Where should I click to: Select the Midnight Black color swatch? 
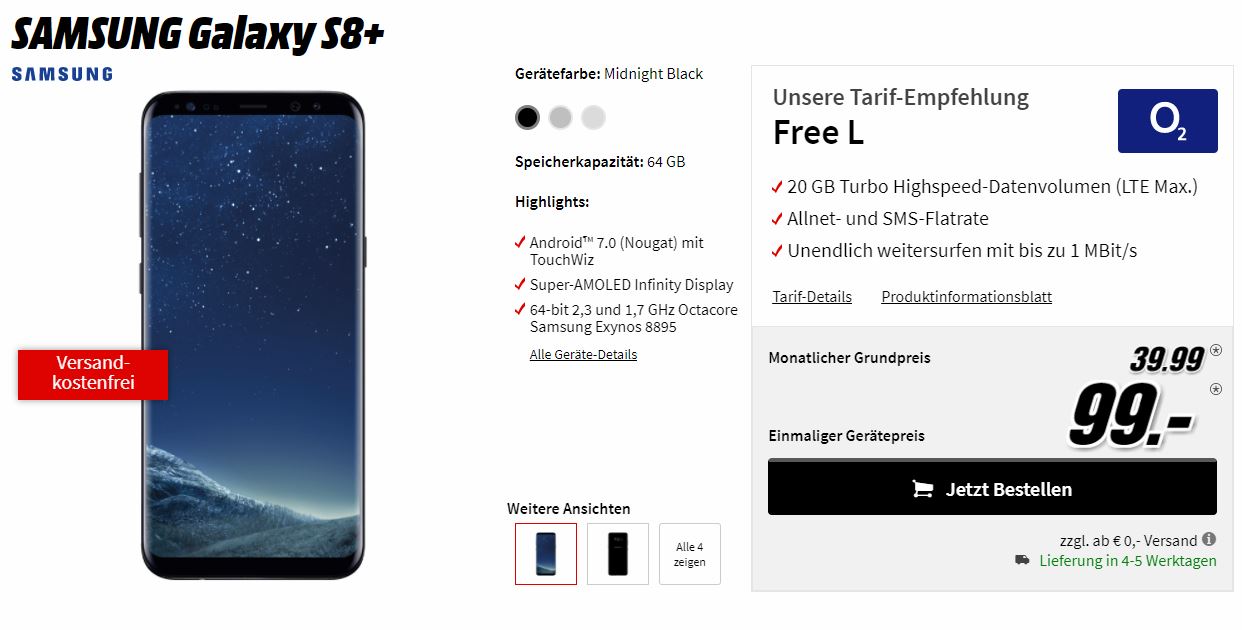coord(527,118)
